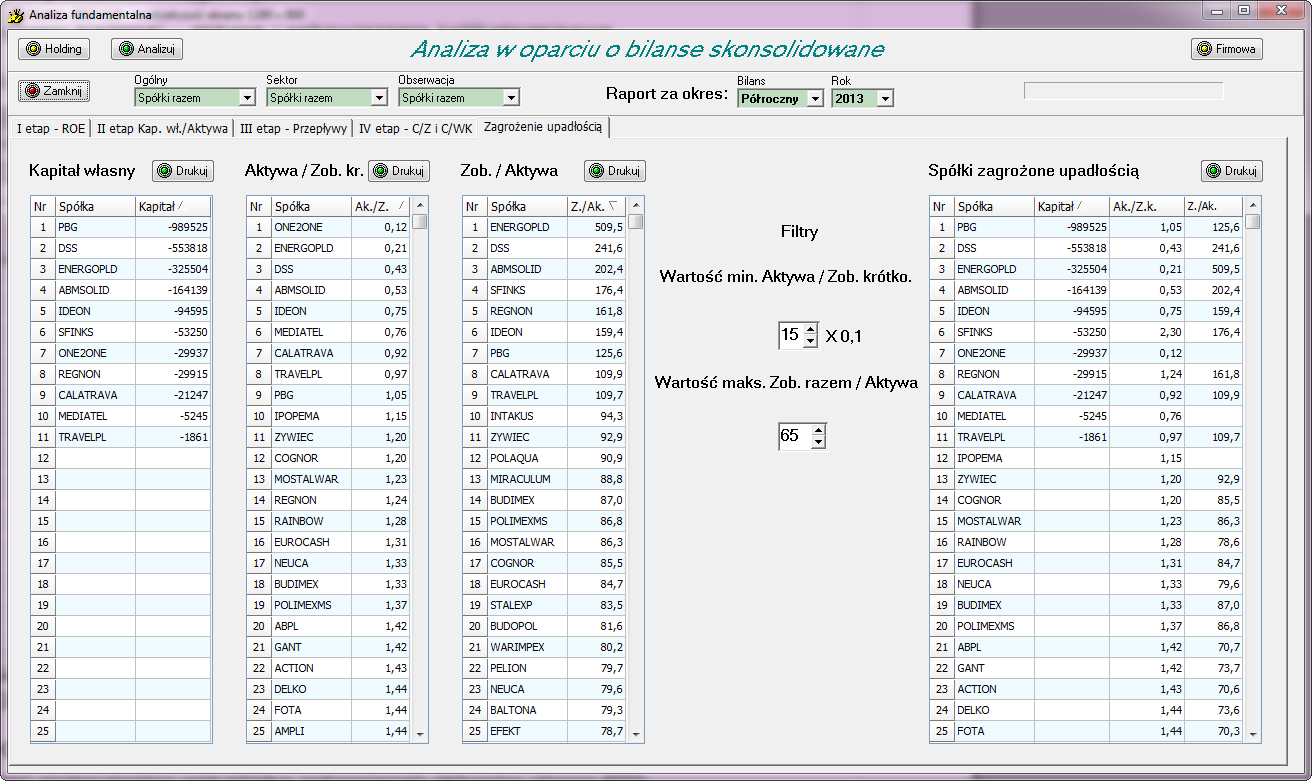Print the Kapitał własny table
1312x781 pixels.
(182, 171)
